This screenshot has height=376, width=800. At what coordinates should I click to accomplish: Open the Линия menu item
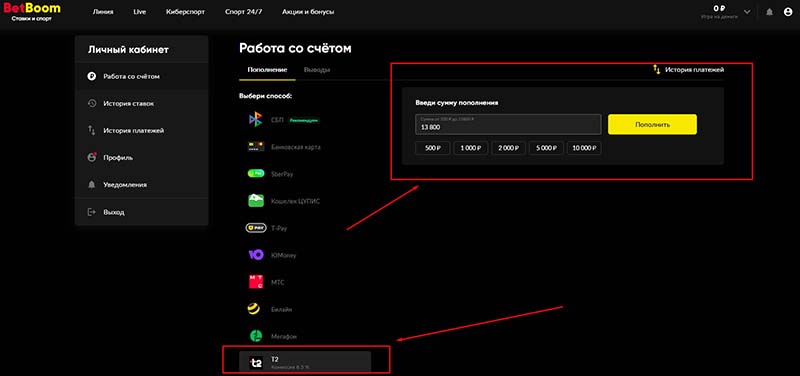pos(104,12)
